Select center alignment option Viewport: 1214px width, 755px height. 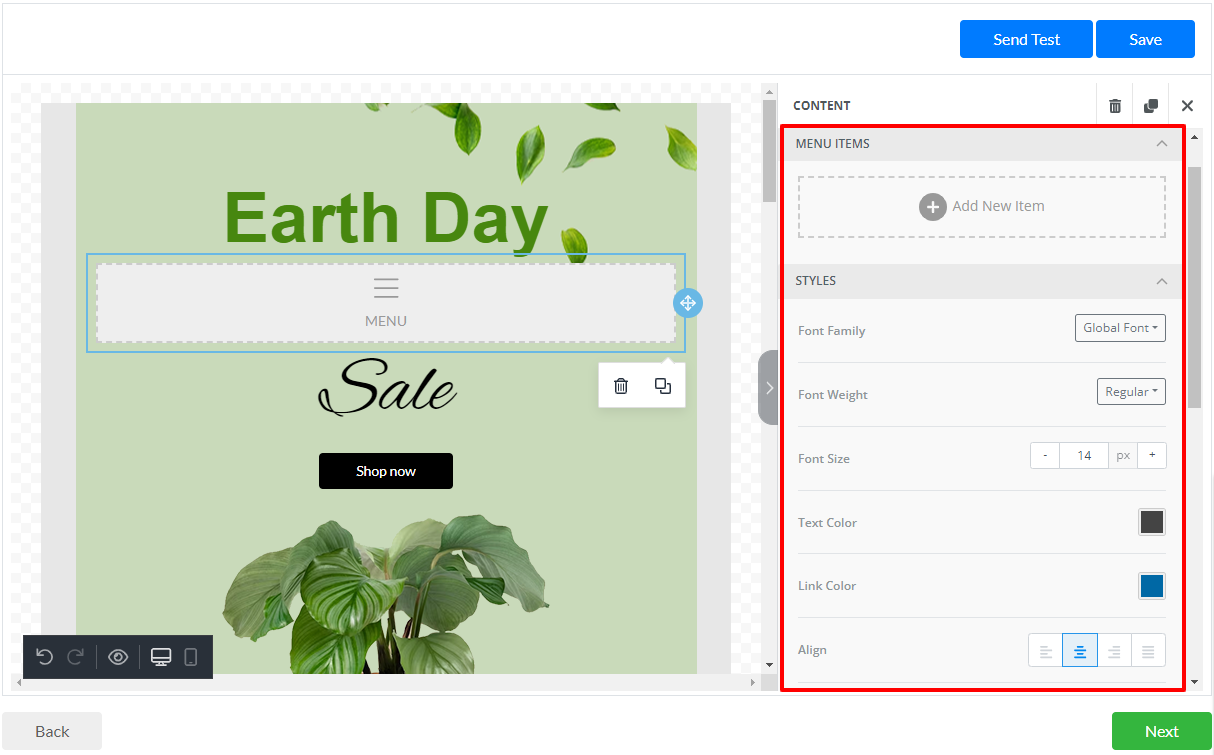[x=1080, y=651]
